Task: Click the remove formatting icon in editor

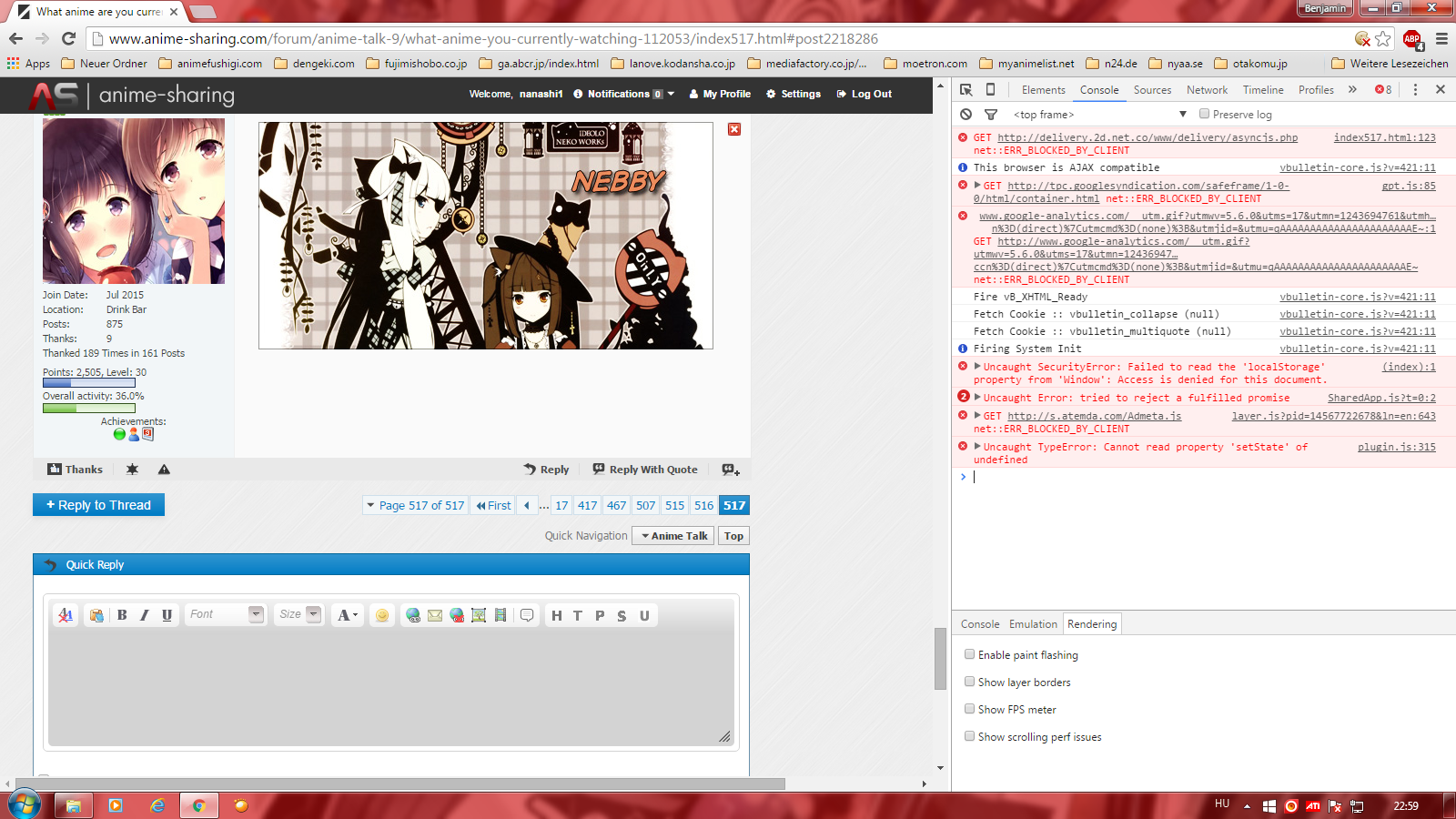Action: click(66, 615)
